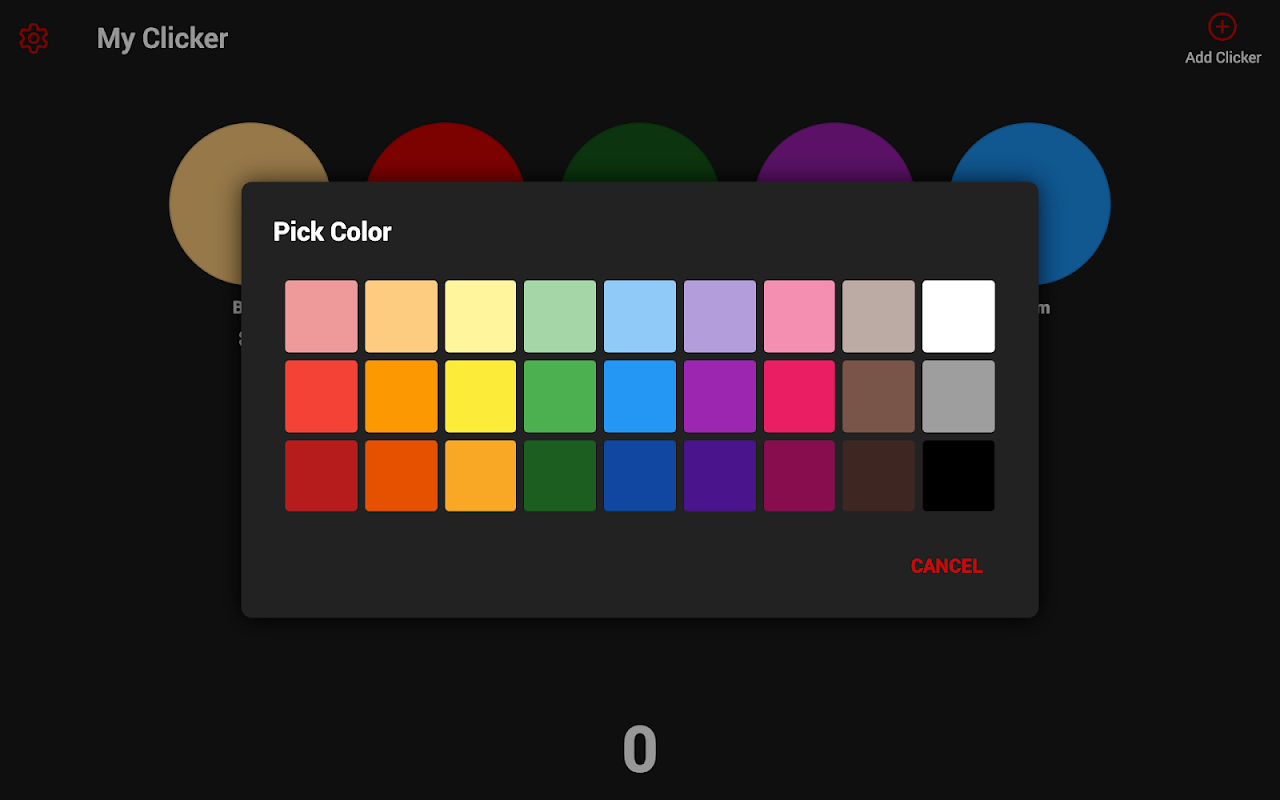Viewport: 1280px width, 800px height.
Task: Select the dark navy blue swatch
Action: 640,476
